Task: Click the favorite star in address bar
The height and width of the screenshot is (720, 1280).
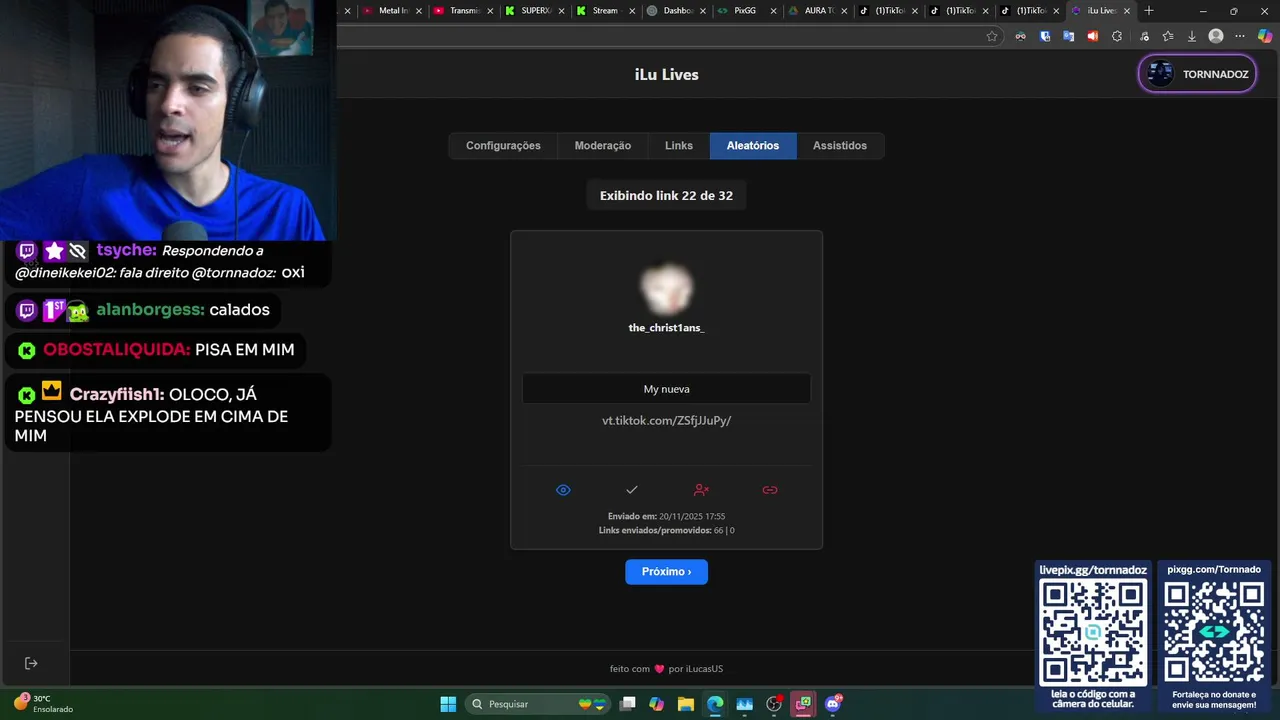Action: pos(992,36)
